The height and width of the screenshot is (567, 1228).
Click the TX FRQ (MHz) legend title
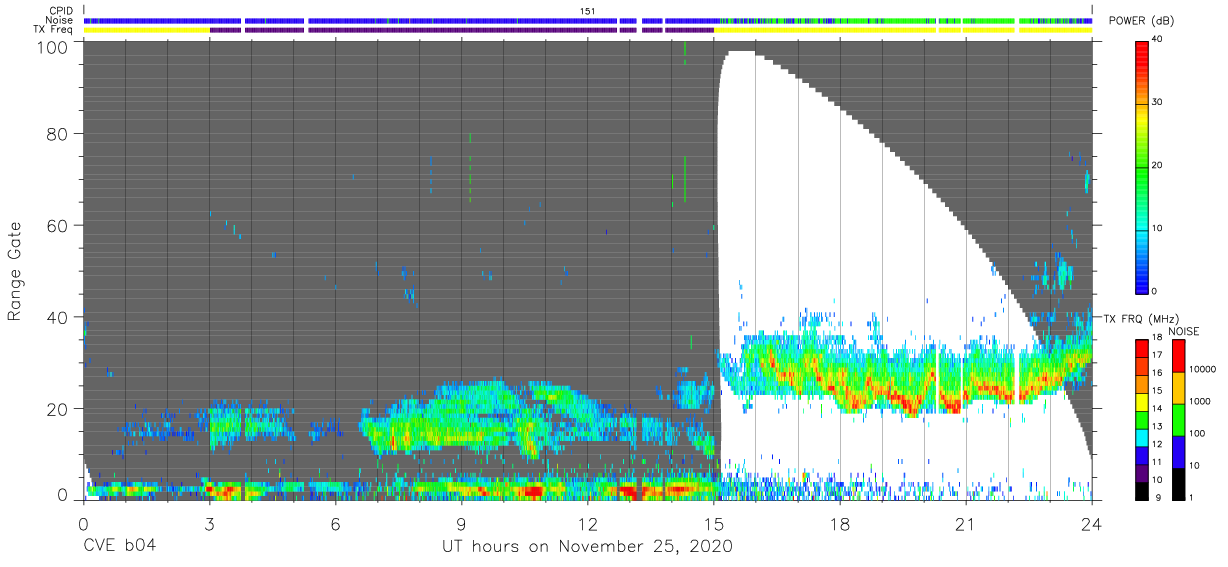[1141, 318]
